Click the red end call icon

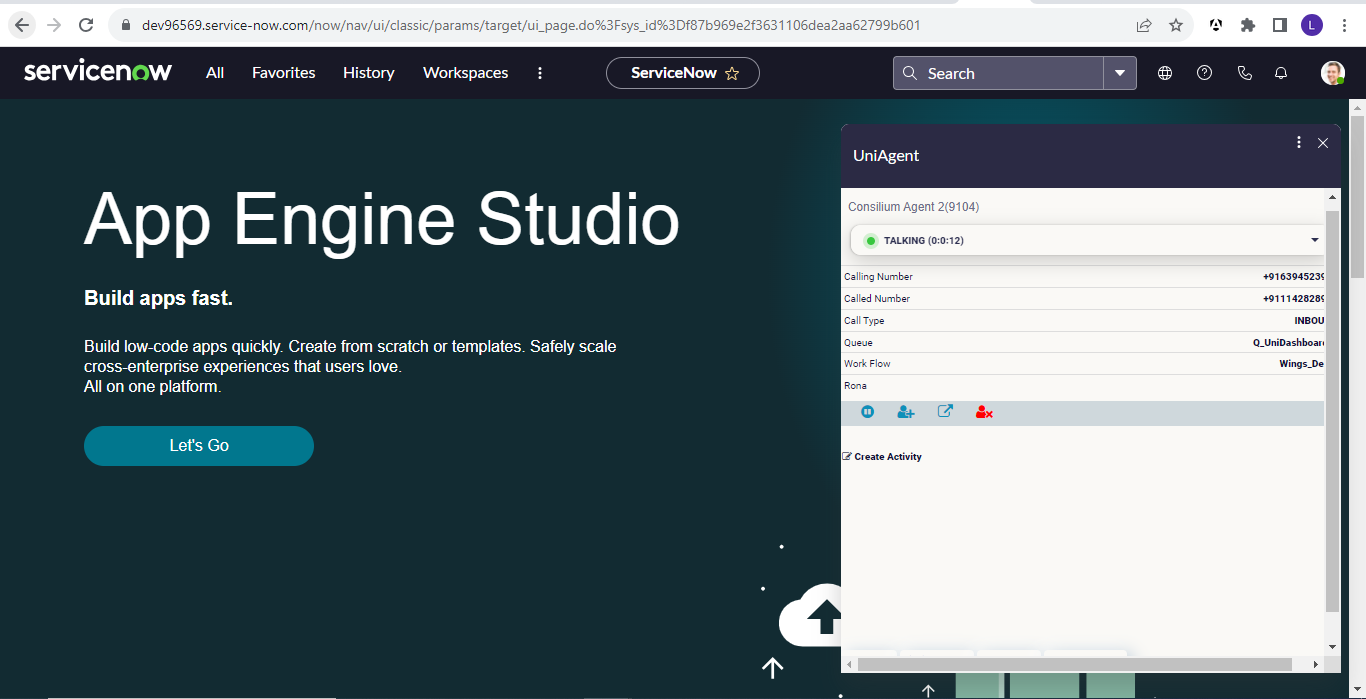click(984, 412)
